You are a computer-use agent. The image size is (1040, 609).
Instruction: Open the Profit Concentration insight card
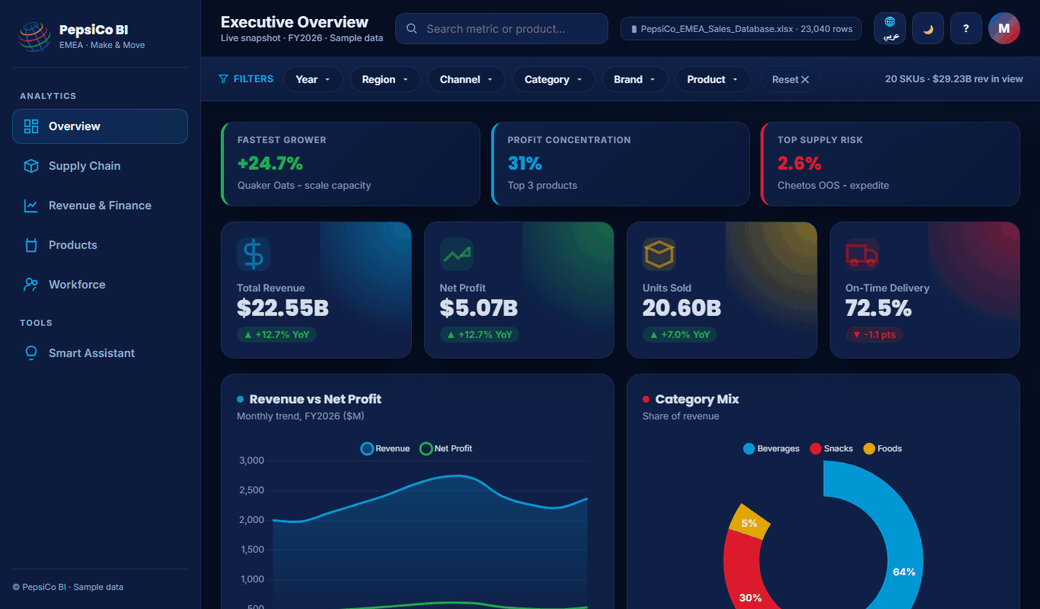pyautogui.click(x=620, y=164)
